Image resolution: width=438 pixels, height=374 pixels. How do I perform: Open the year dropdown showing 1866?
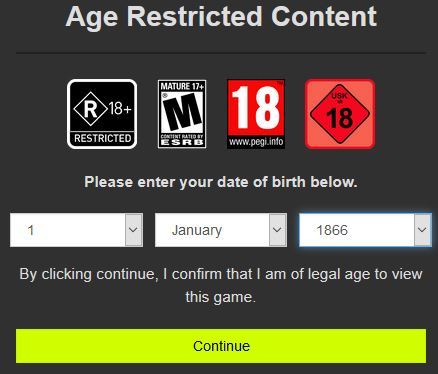click(365, 230)
